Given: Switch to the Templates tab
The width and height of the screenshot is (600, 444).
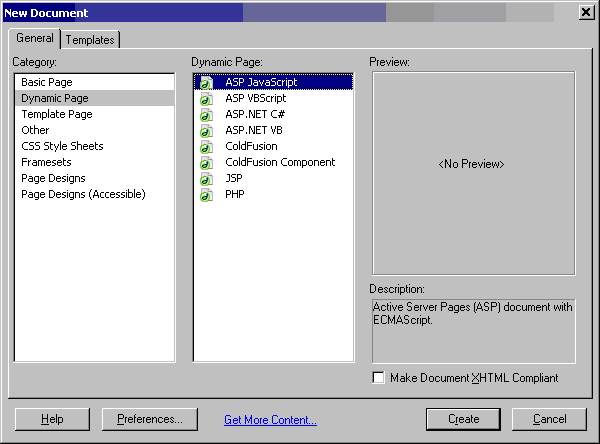Looking at the screenshot, I should (90, 40).
